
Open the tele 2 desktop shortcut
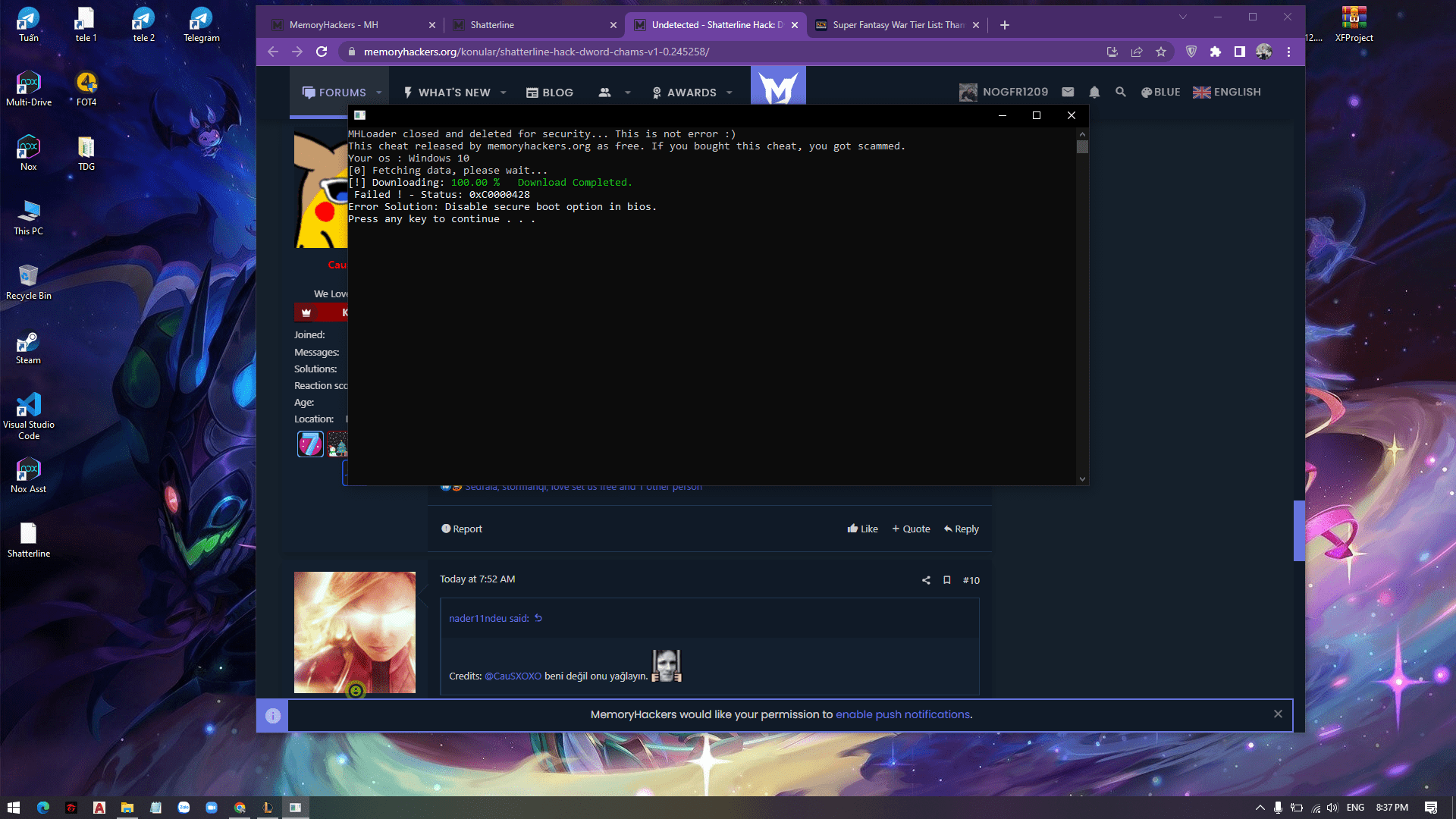pos(143,24)
